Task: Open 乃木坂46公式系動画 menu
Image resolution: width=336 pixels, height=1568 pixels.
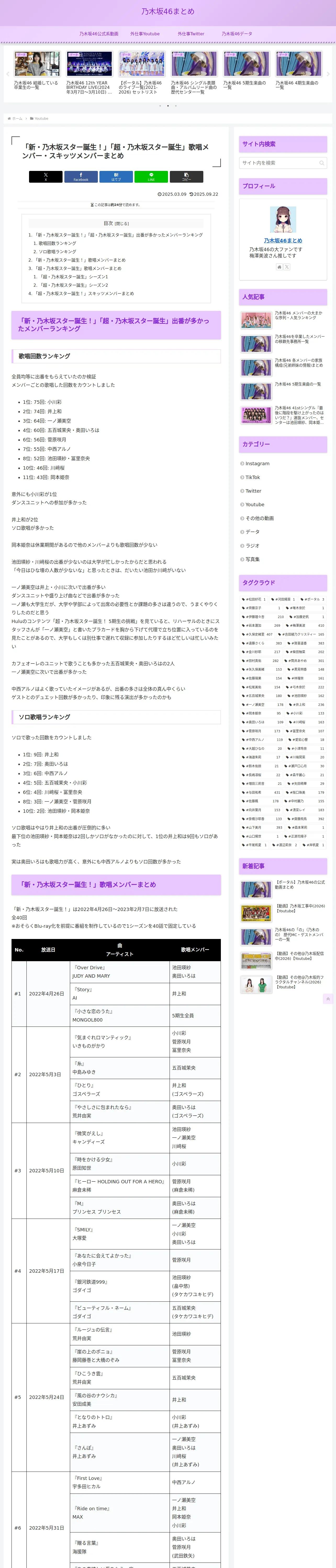Action: pos(99,34)
